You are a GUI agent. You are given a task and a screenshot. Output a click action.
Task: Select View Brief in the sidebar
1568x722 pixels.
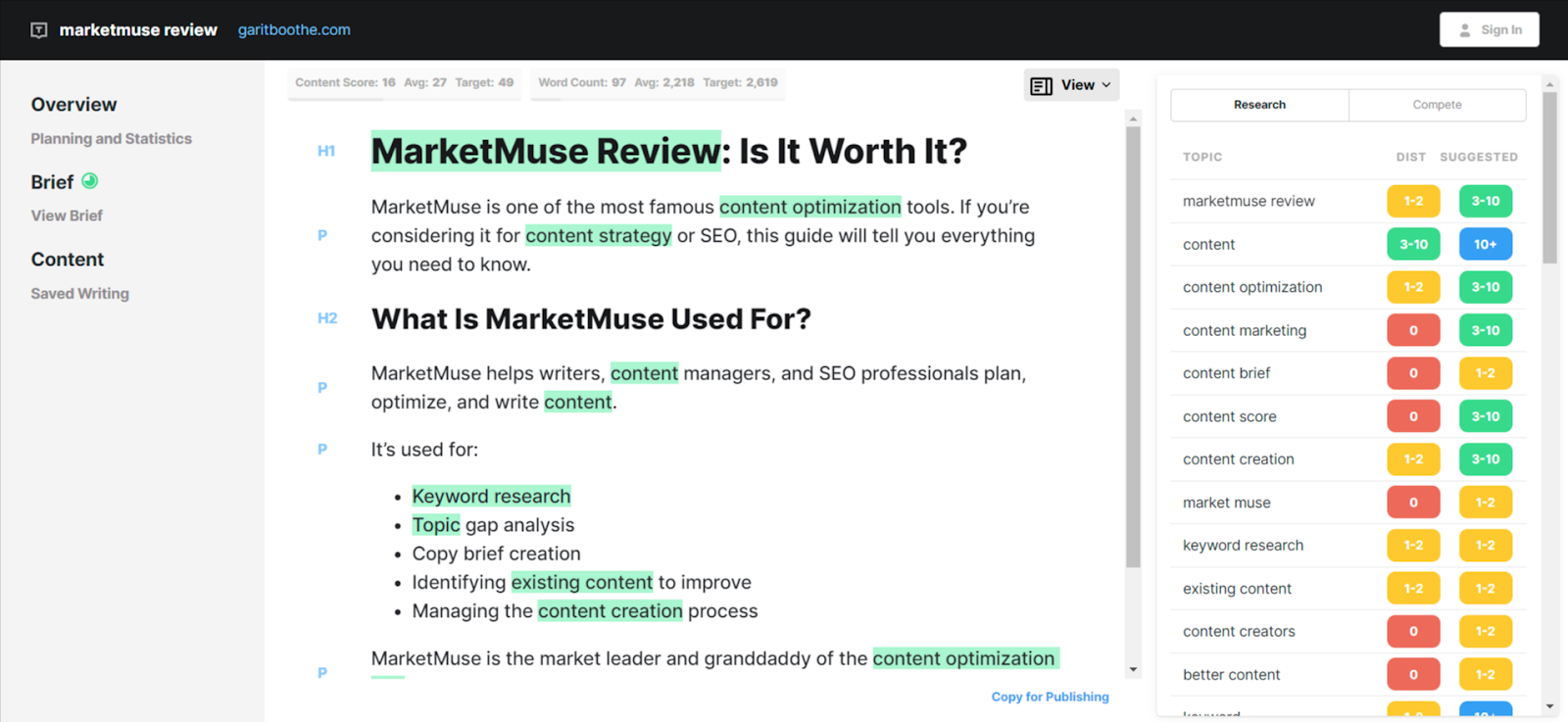click(x=67, y=216)
